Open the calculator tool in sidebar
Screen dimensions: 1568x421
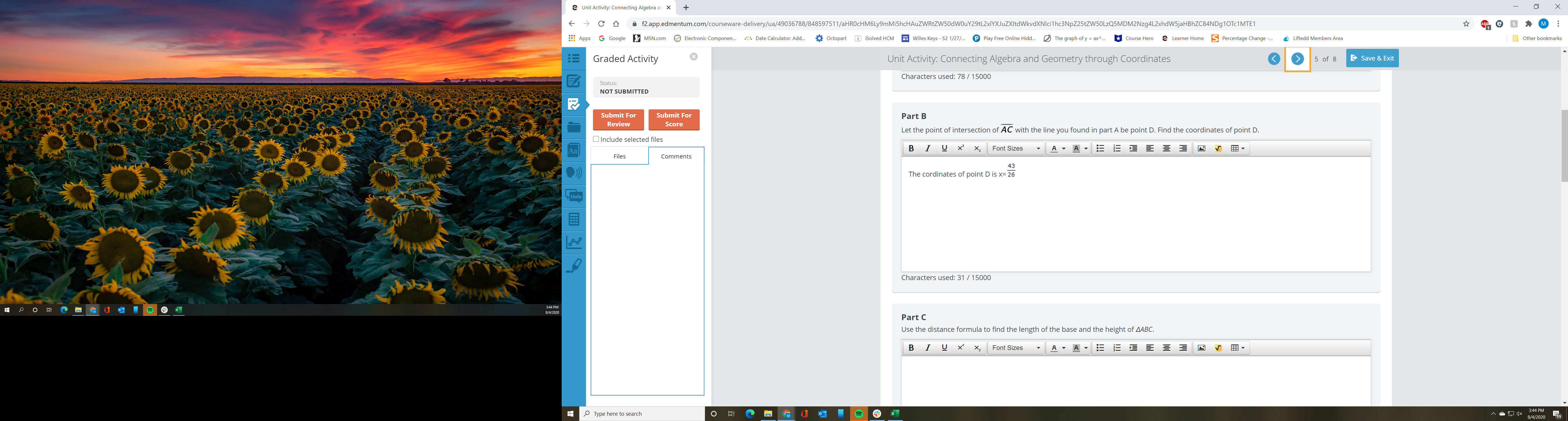[573, 219]
